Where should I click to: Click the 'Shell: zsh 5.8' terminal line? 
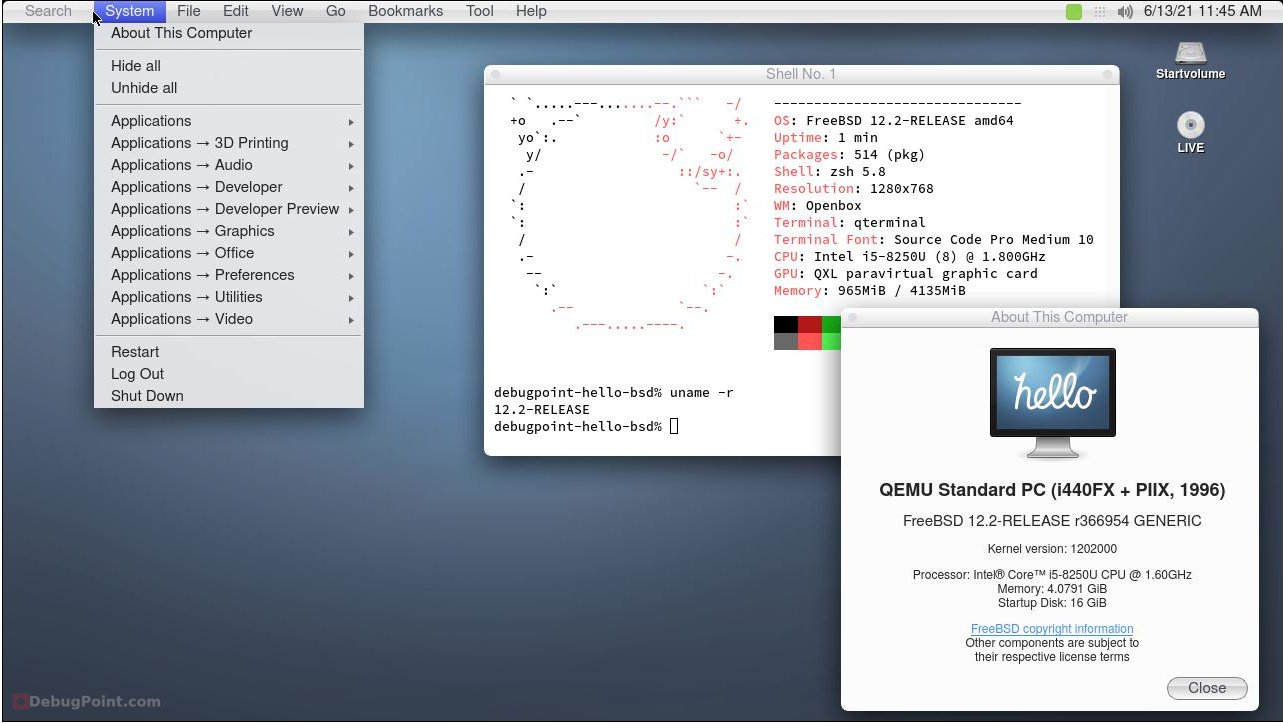[x=830, y=172]
